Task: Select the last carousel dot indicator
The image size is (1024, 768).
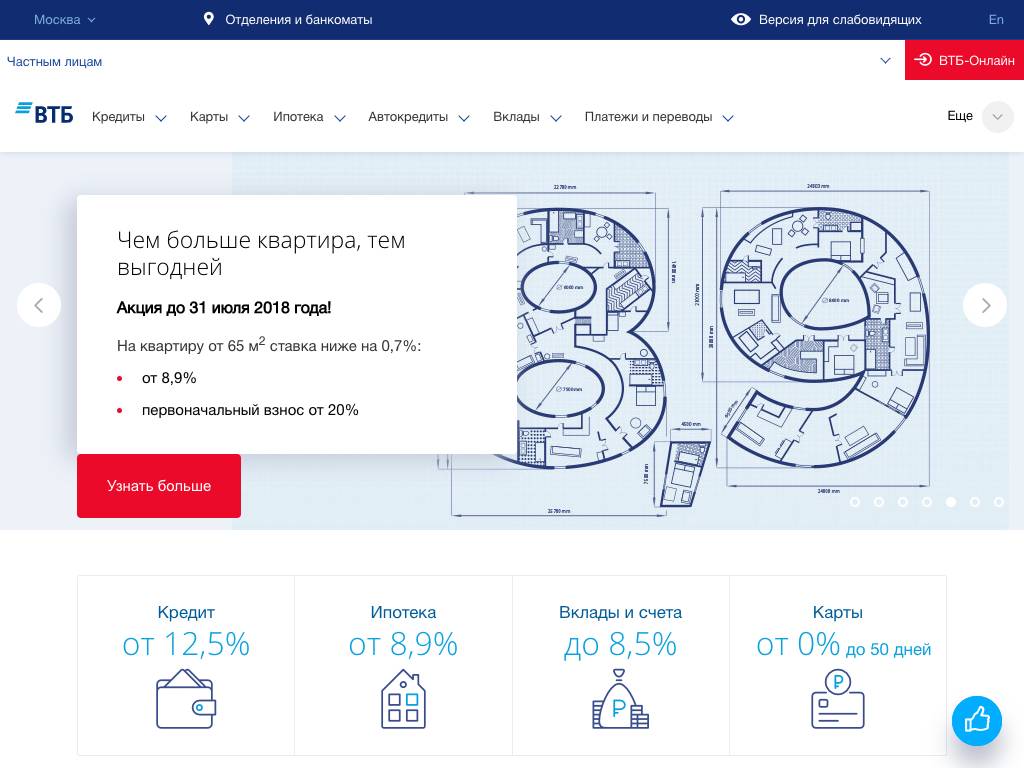Action: [999, 502]
